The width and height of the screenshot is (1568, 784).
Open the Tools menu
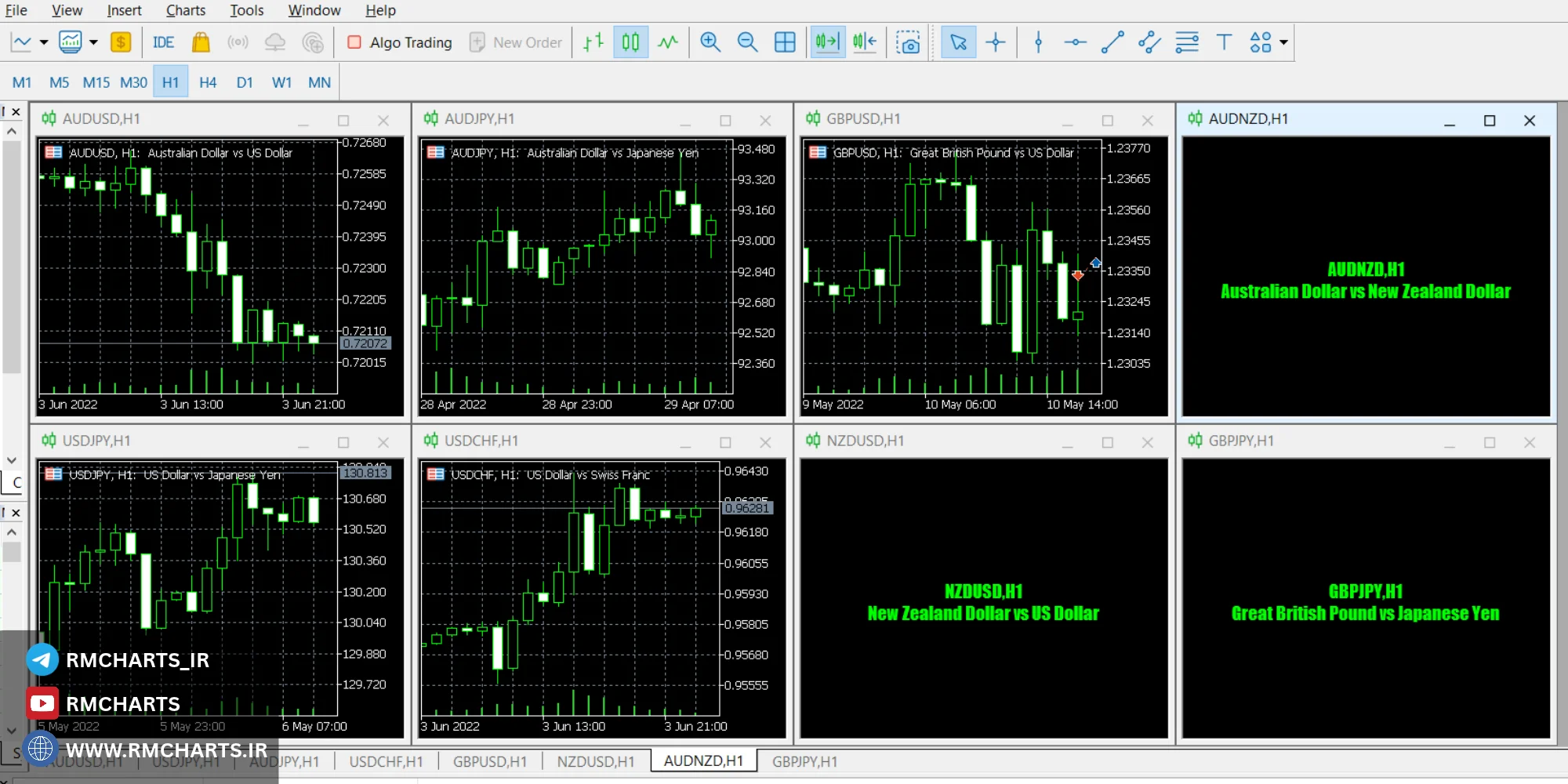click(x=247, y=10)
